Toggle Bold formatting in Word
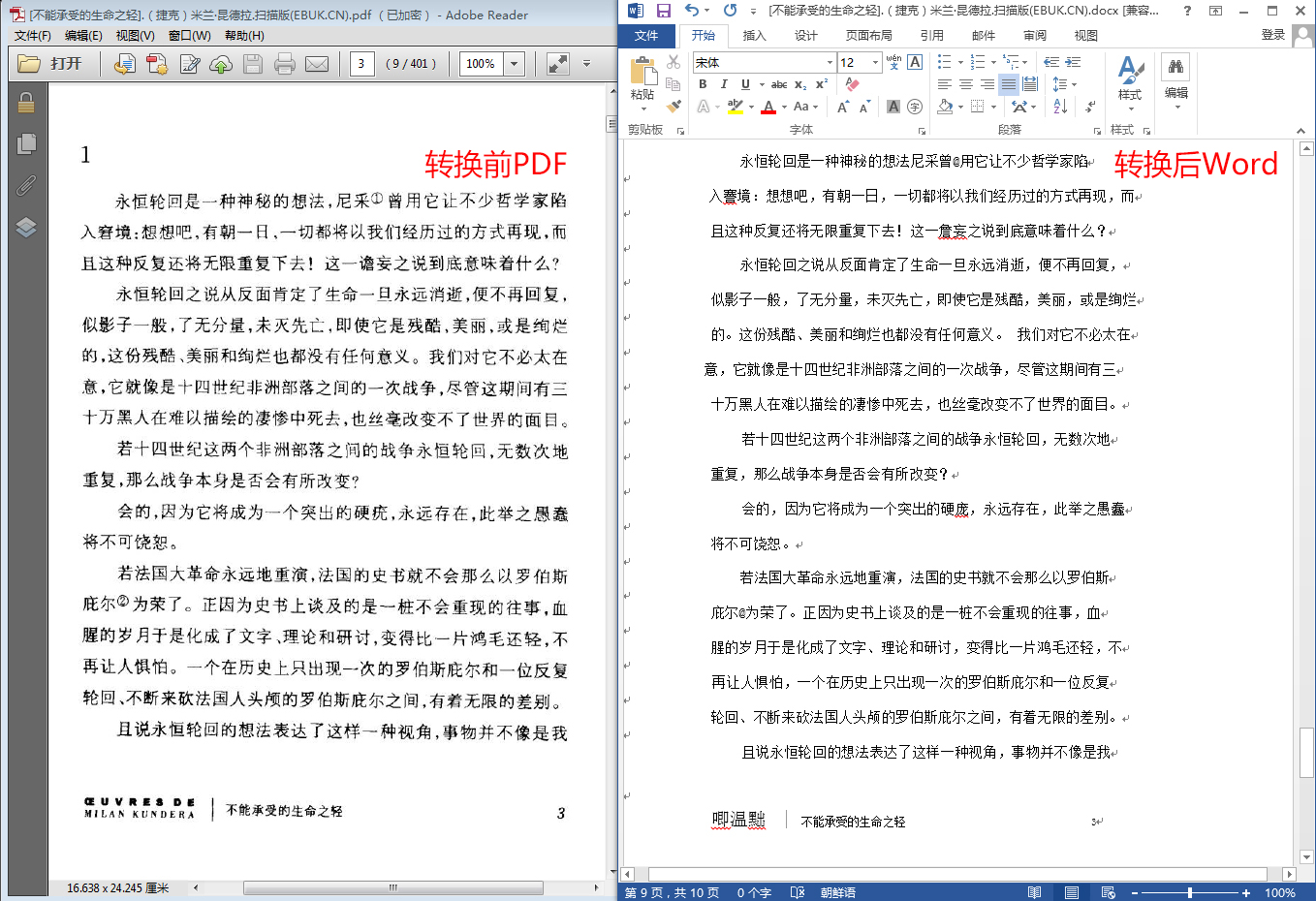The height and width of the screenshot is (901, 1316). 703,84
